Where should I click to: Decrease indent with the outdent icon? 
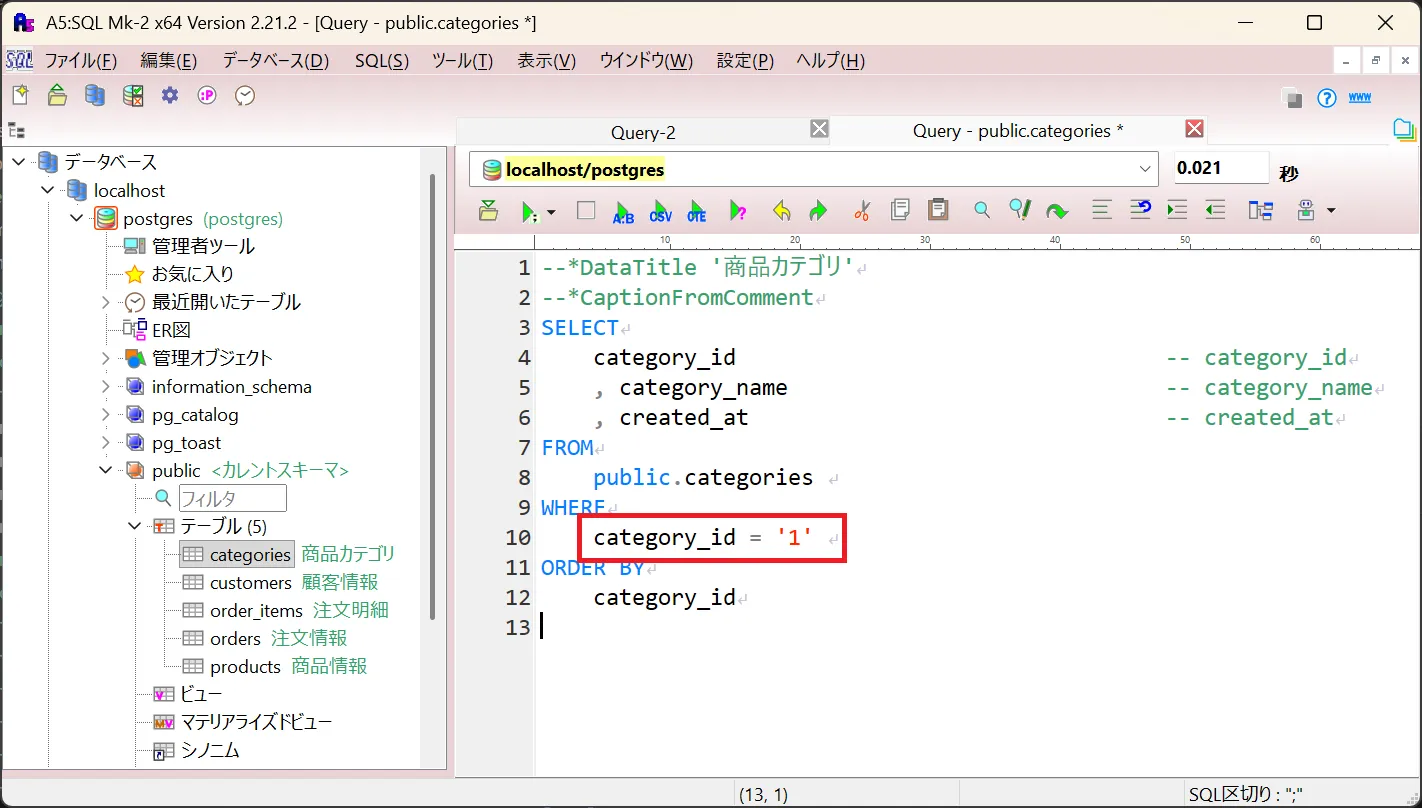click(x=1215, y=210)
